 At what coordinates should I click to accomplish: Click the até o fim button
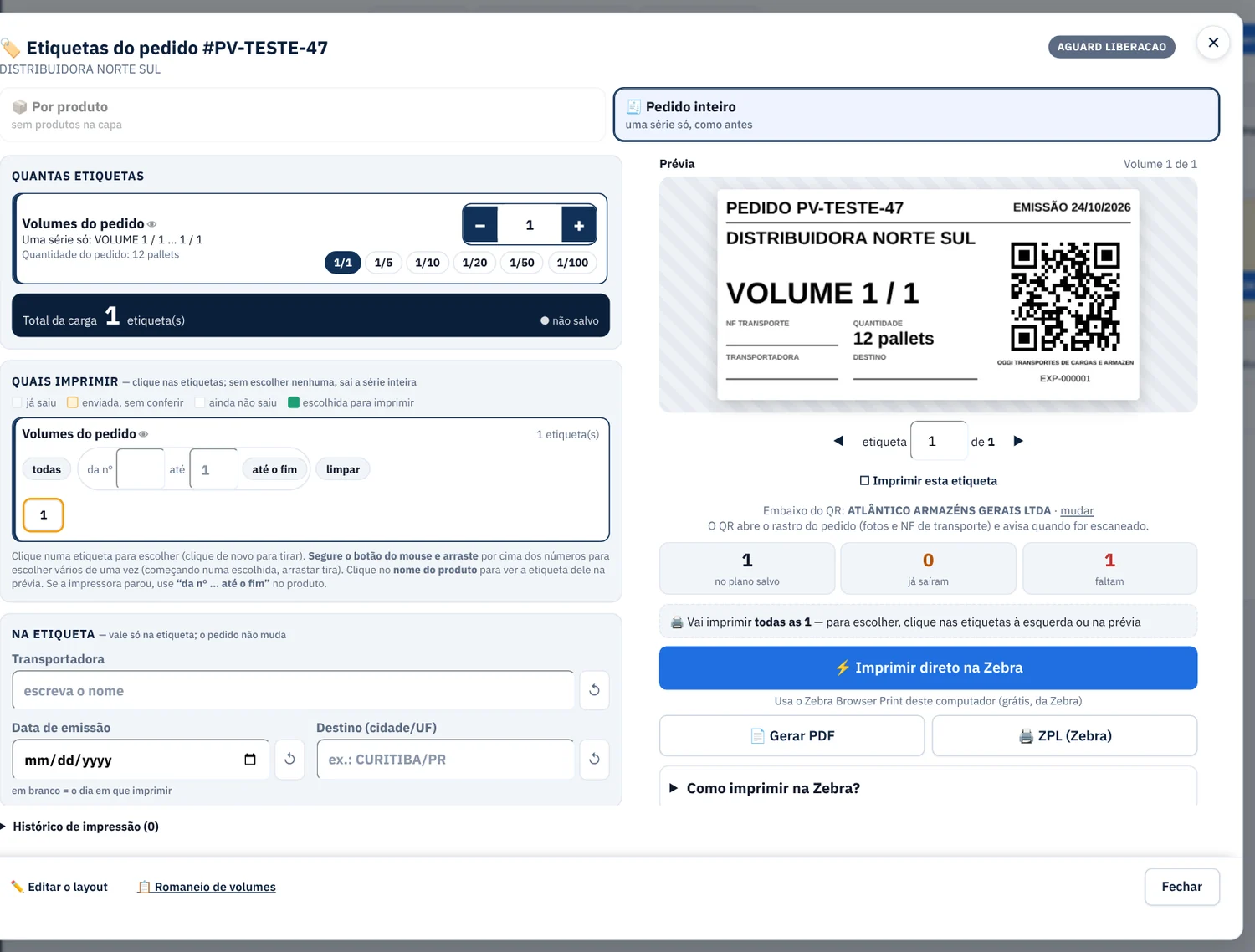pos(274,469)
